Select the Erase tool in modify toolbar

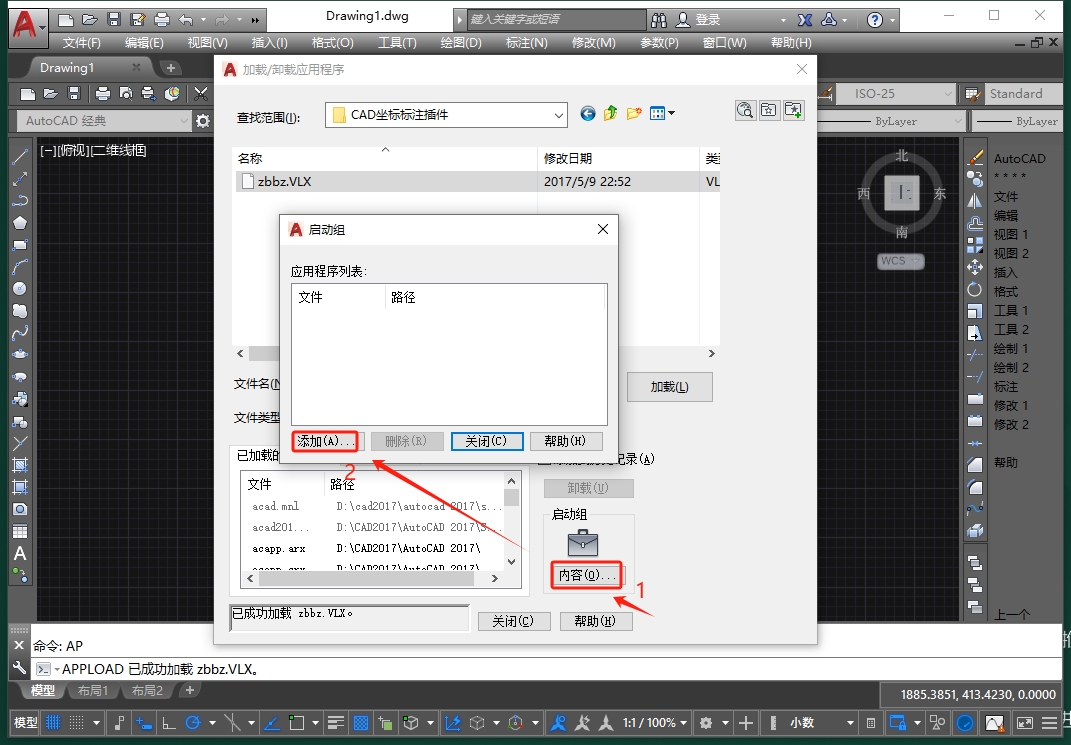pos(975,158)
